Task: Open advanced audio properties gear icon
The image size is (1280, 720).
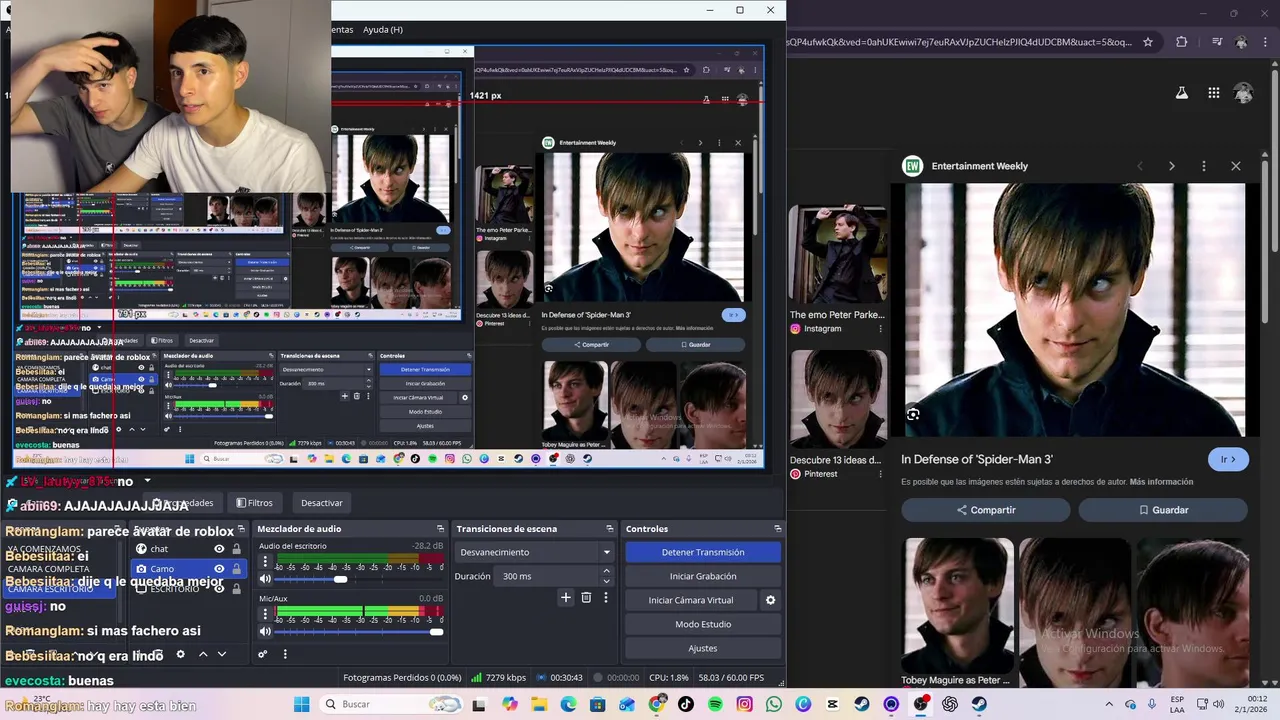Action: point(262,654)
